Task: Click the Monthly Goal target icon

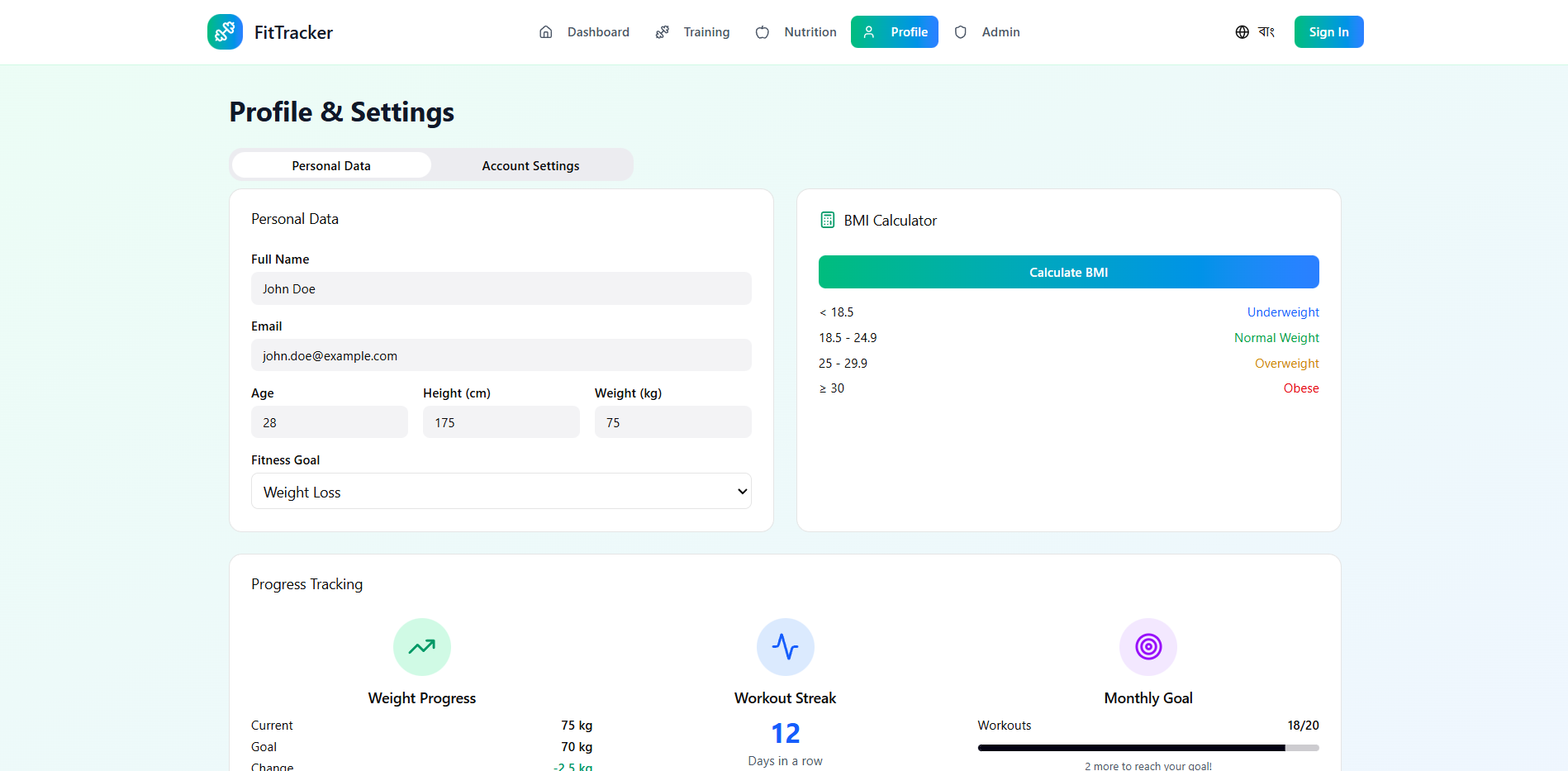Action: (x=1148, y=647)
